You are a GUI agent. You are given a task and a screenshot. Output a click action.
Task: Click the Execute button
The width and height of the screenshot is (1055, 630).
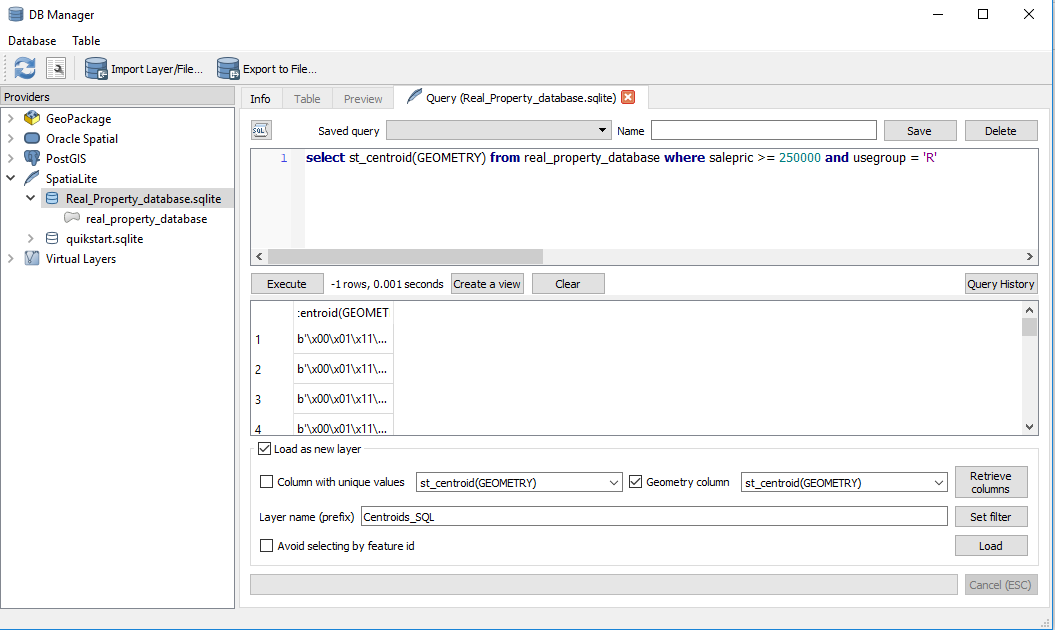[287, 284]
